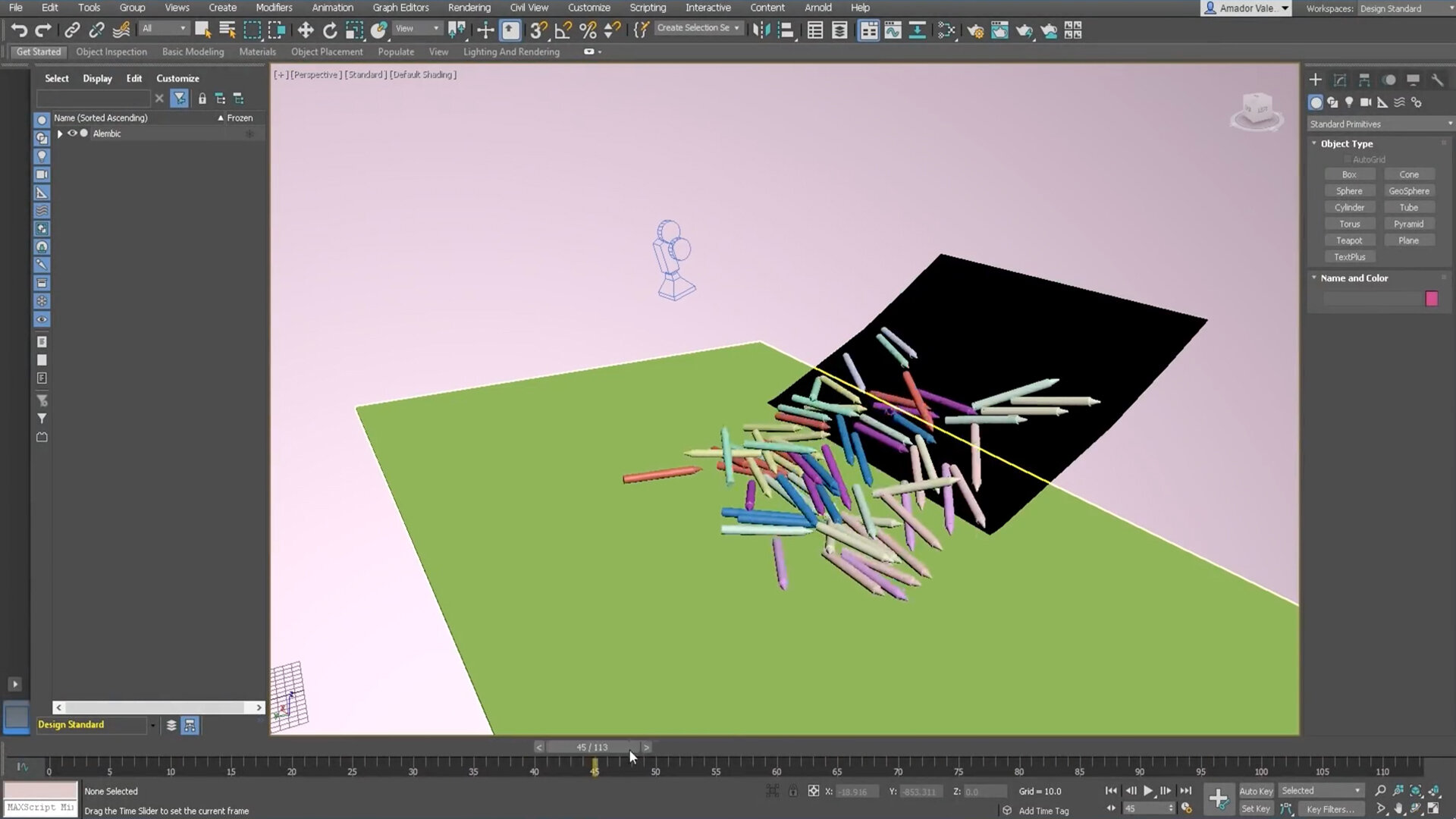Image resolution: width=1456 pixels, height=819 pixels.
Task: Select the Rotate transform tool
Action: point(330,30)
